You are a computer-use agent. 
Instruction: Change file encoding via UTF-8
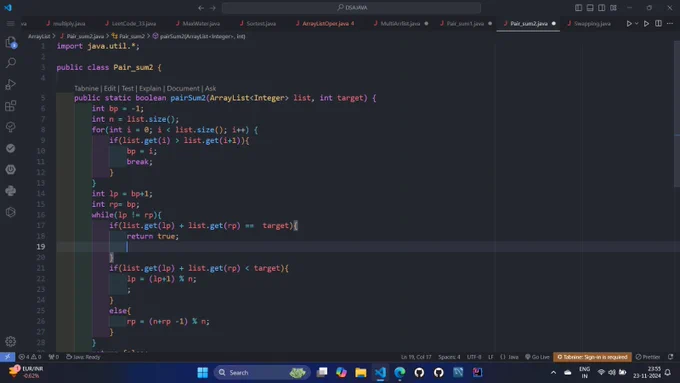[474, 357]
